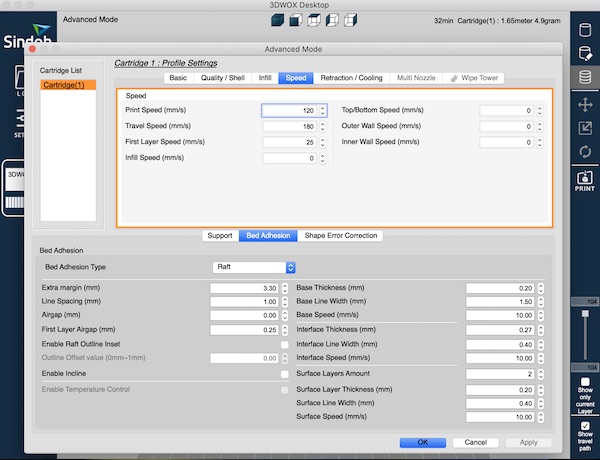This screenshot has width=600, height=460.
Task: Select Cartridge(1) in the Cartridge List
Action: point(68,85)
